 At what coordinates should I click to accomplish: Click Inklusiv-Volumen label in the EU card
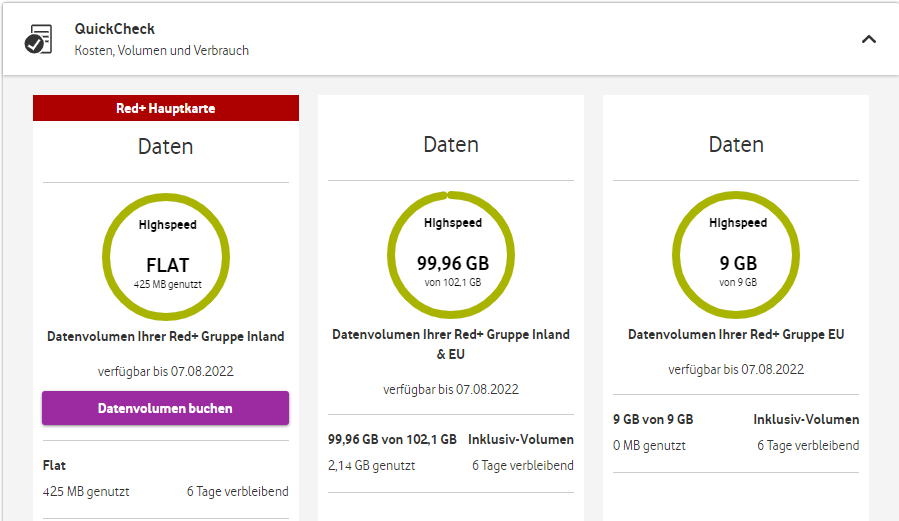pyautogui.click(x=806, y=419)
